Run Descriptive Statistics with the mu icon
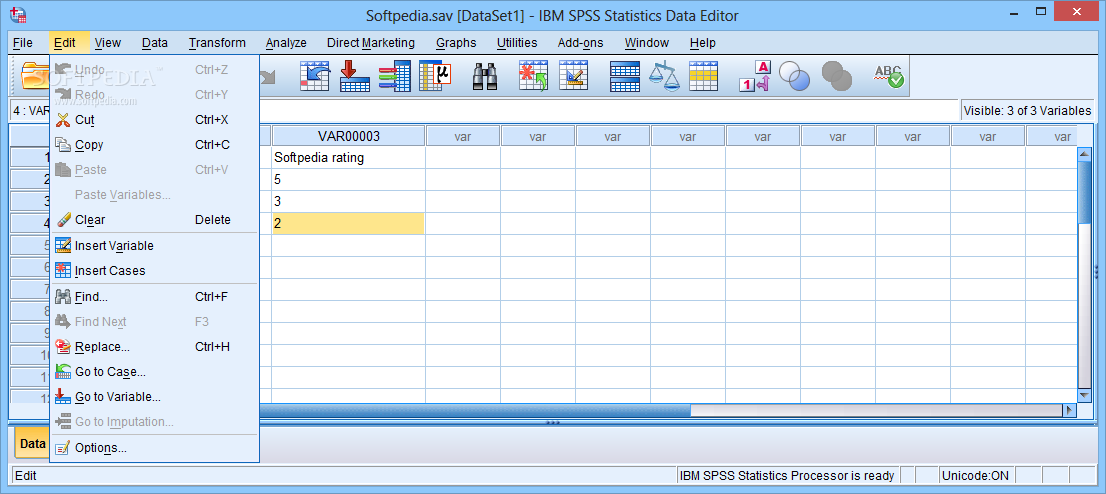 point(434,76)
